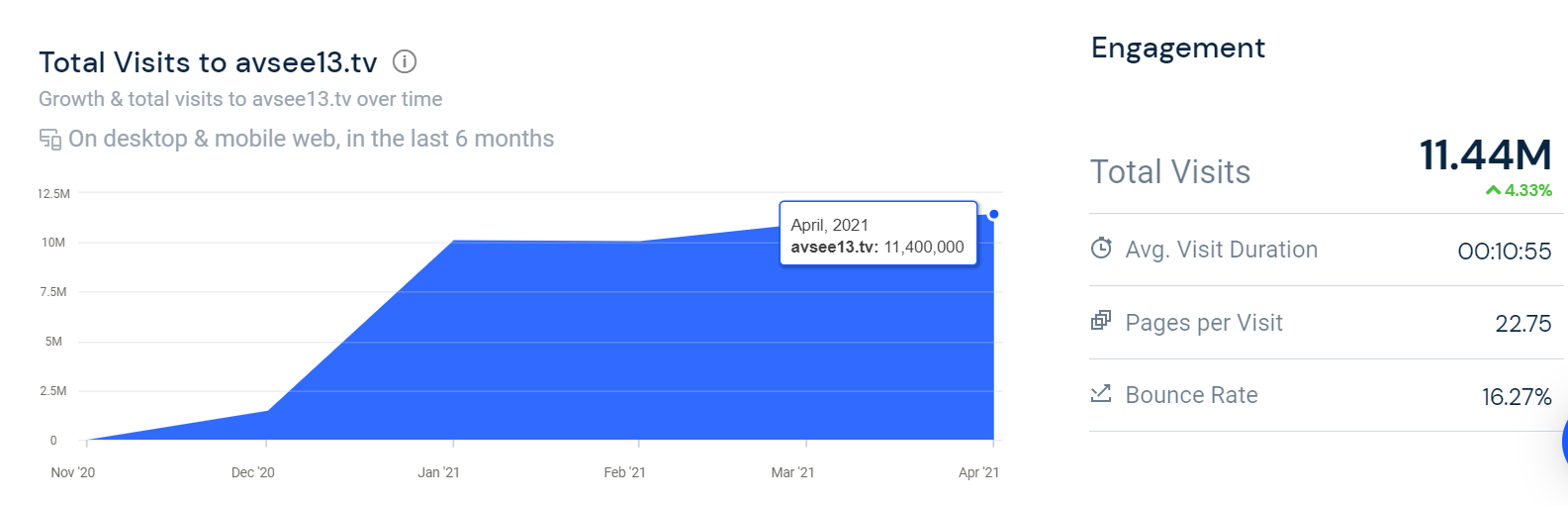
Task: Click the Engagement heading
Action: tap(1177, 48)
